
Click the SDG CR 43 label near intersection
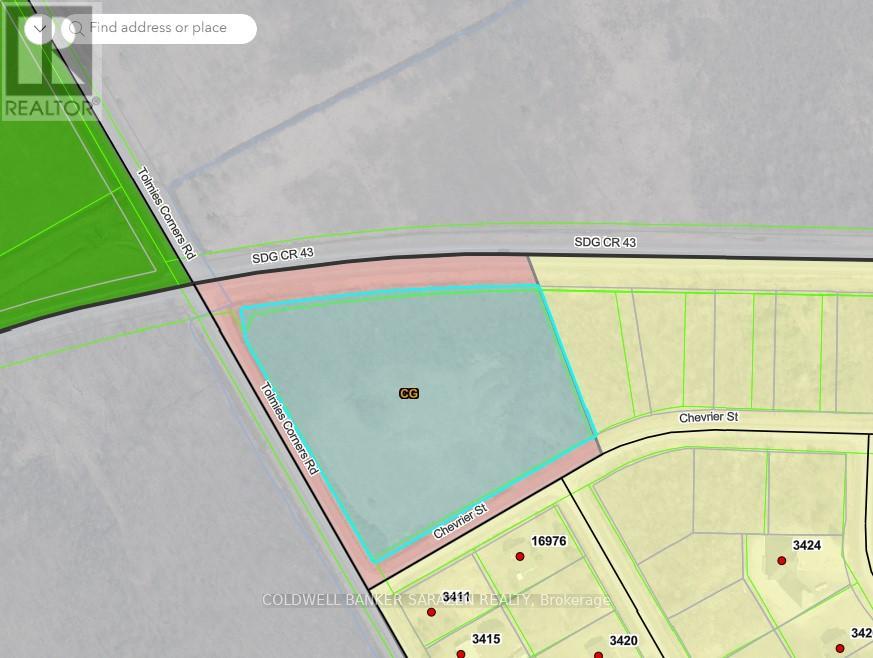282,255
